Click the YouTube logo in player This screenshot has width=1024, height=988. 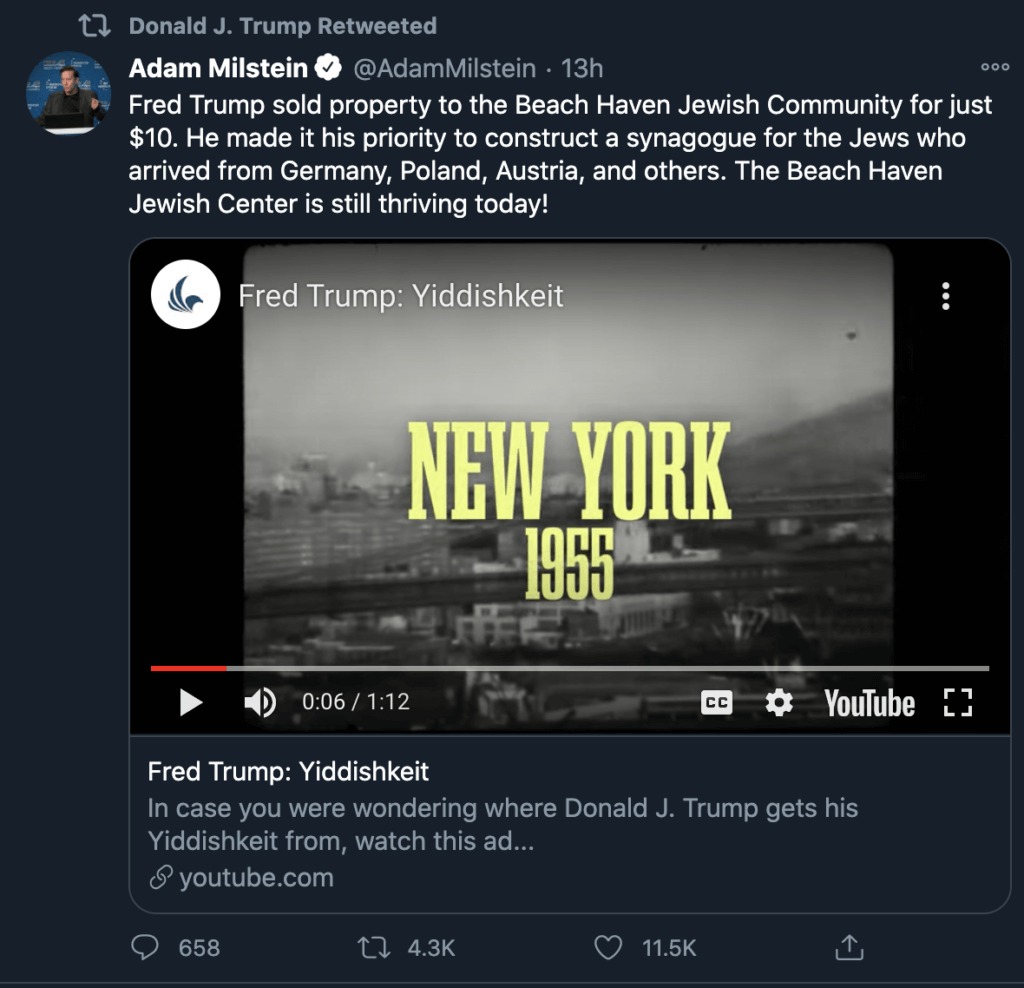(869, 703)
